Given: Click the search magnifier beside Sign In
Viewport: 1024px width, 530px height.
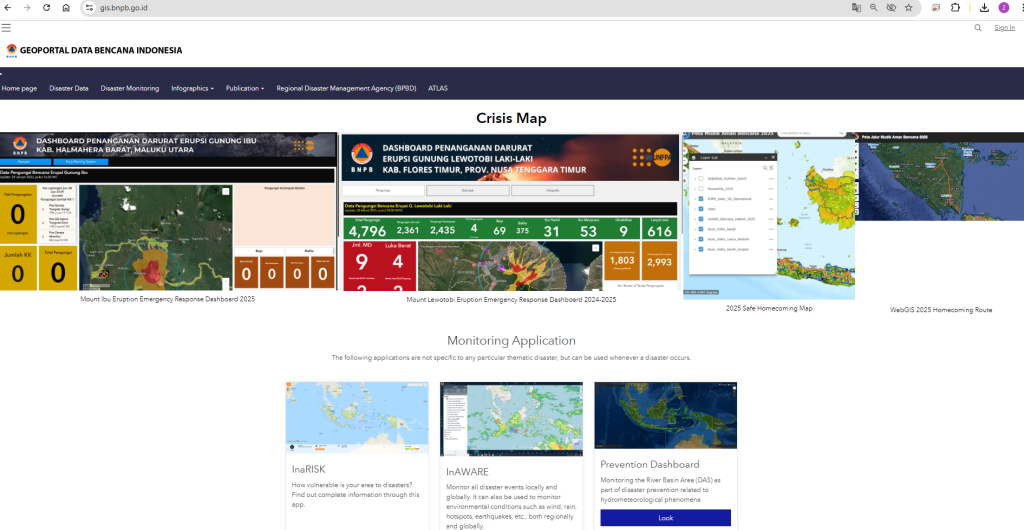Looking at the screenshot, I should pyautogui.click(x=978, y=28).
